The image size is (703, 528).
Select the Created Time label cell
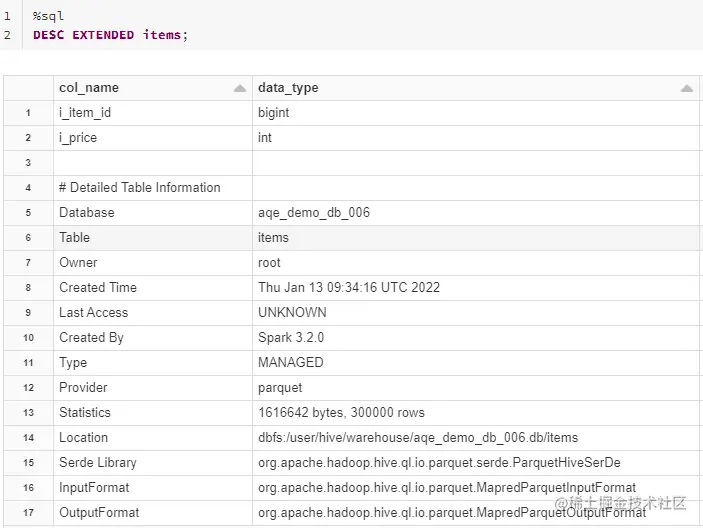(153, 288)
